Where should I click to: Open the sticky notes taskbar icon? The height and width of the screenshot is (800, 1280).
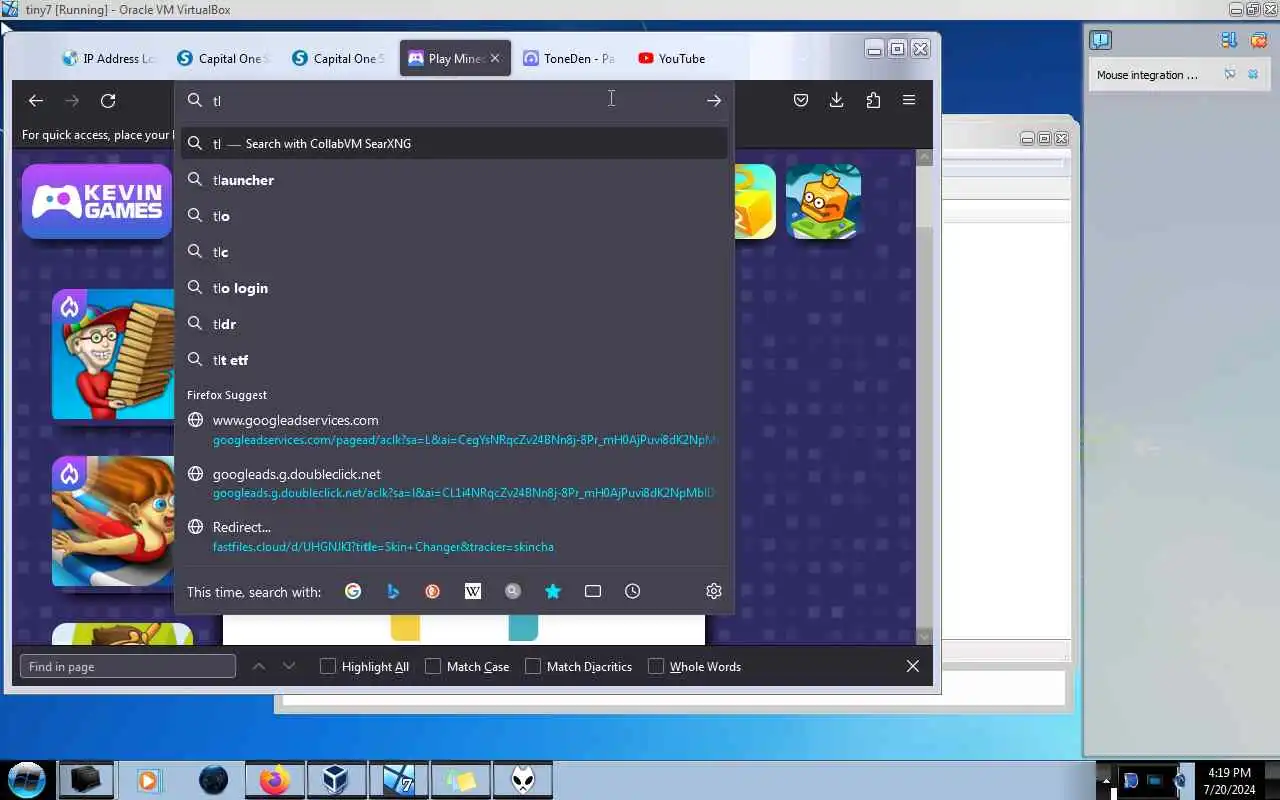pos(460,779)
